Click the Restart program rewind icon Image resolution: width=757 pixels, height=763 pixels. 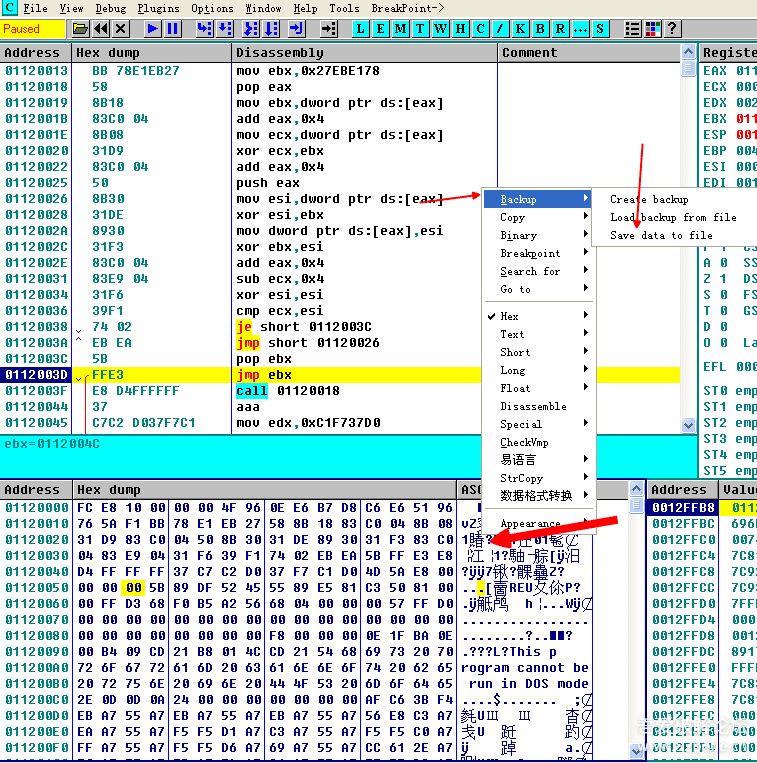click(101, 29)
